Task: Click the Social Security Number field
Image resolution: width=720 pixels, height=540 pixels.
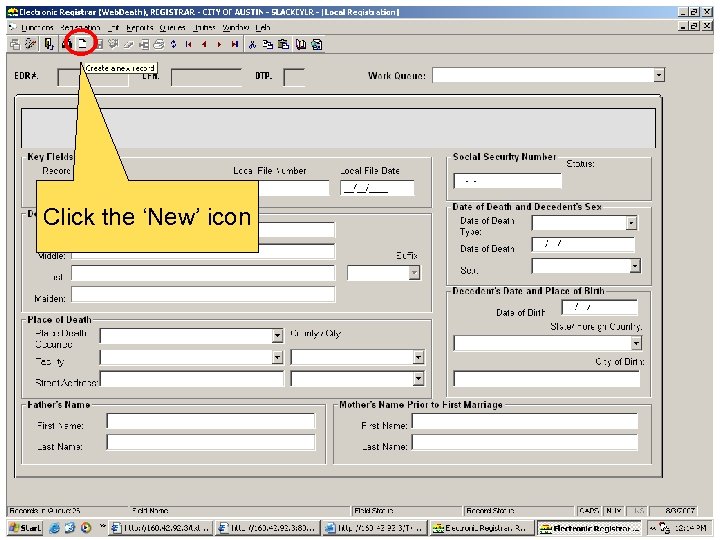Action: (507, 180)
